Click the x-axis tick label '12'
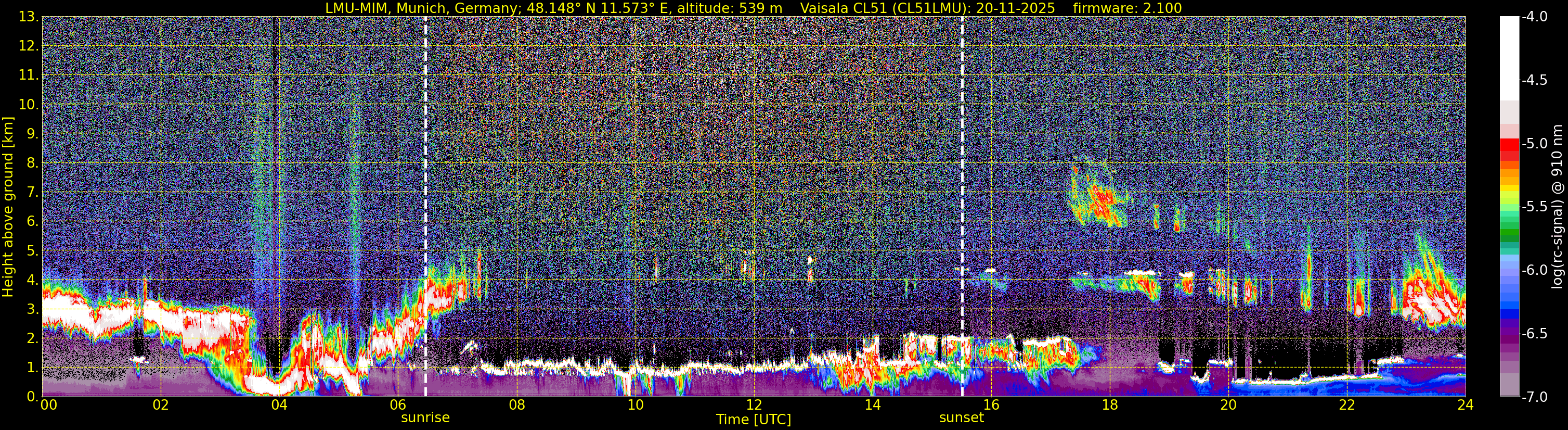Screen dimensions: 1568x430 pos(754,405)
